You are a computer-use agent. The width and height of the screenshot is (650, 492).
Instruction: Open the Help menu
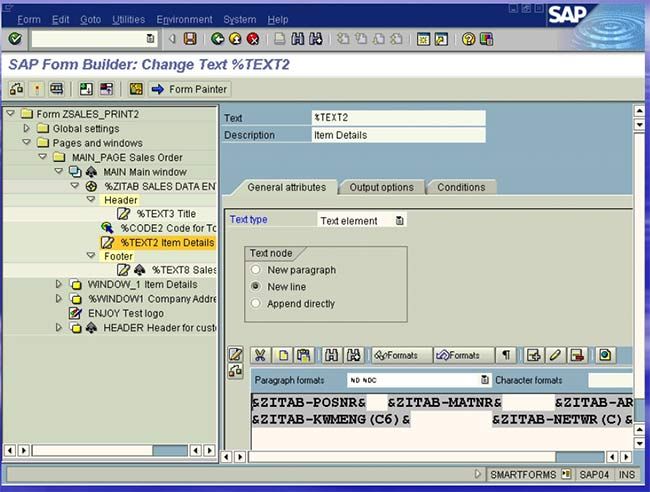coord(278,19)
